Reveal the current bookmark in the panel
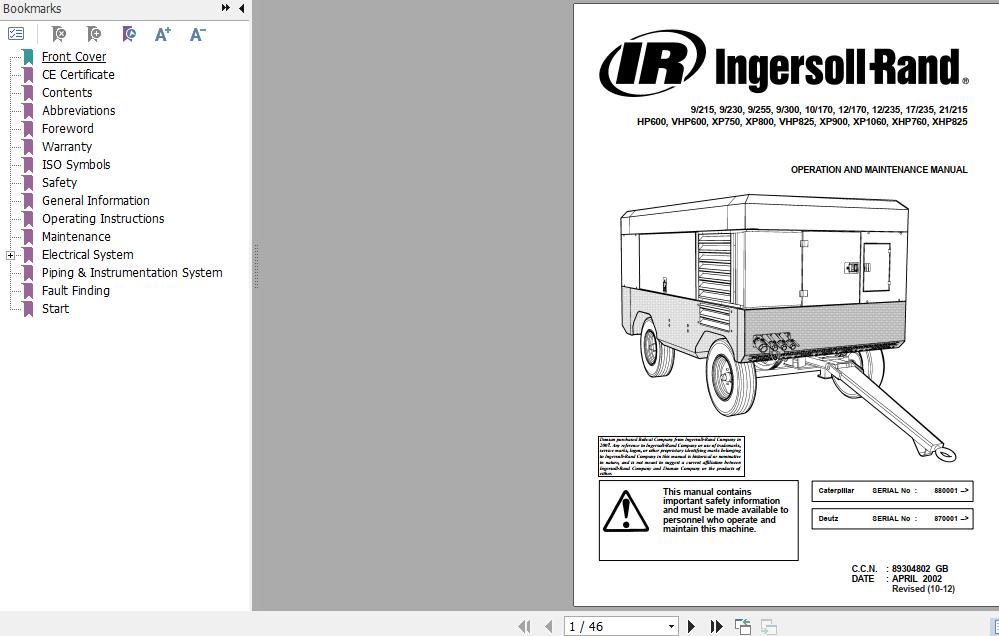Image resolution: width=999 pixels, height=636 pixels. (128, 33)
